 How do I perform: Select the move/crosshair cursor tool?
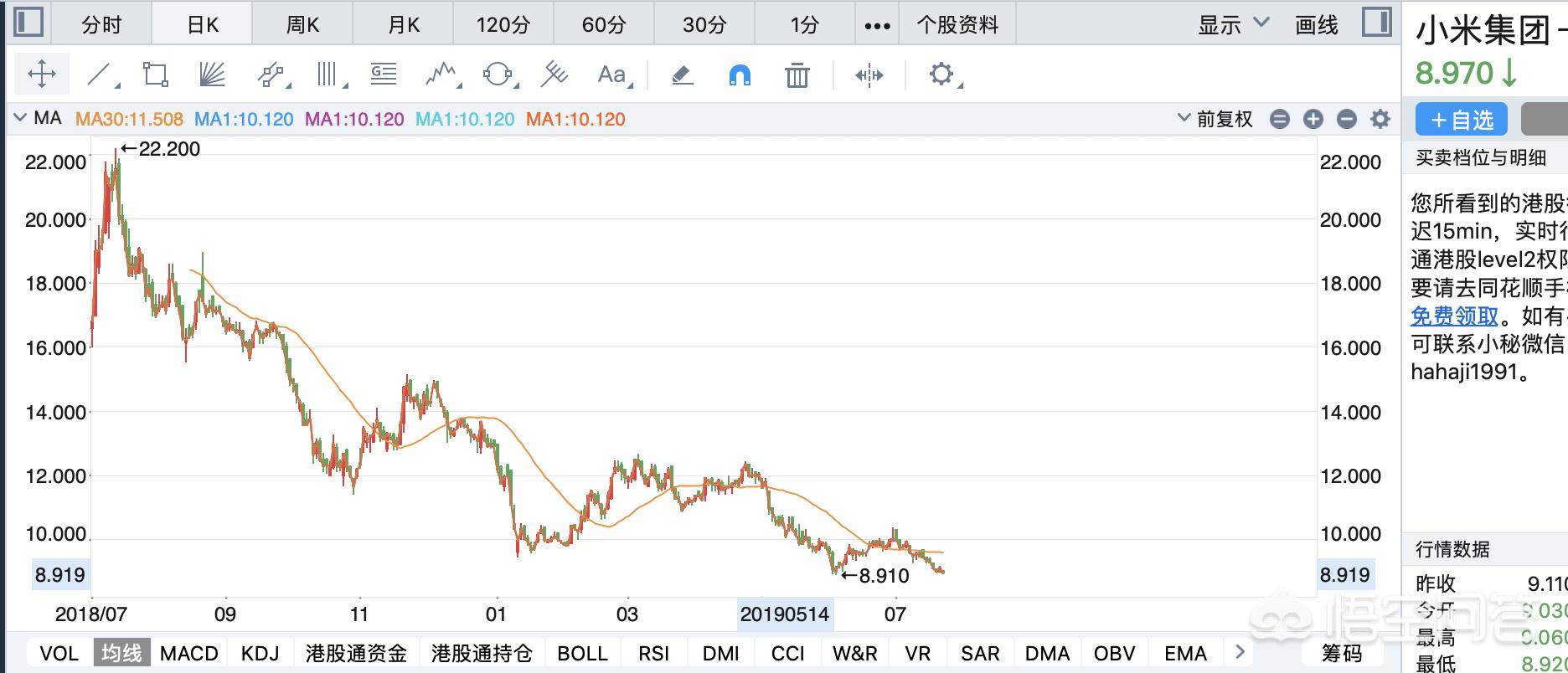[x=41, y=74]
